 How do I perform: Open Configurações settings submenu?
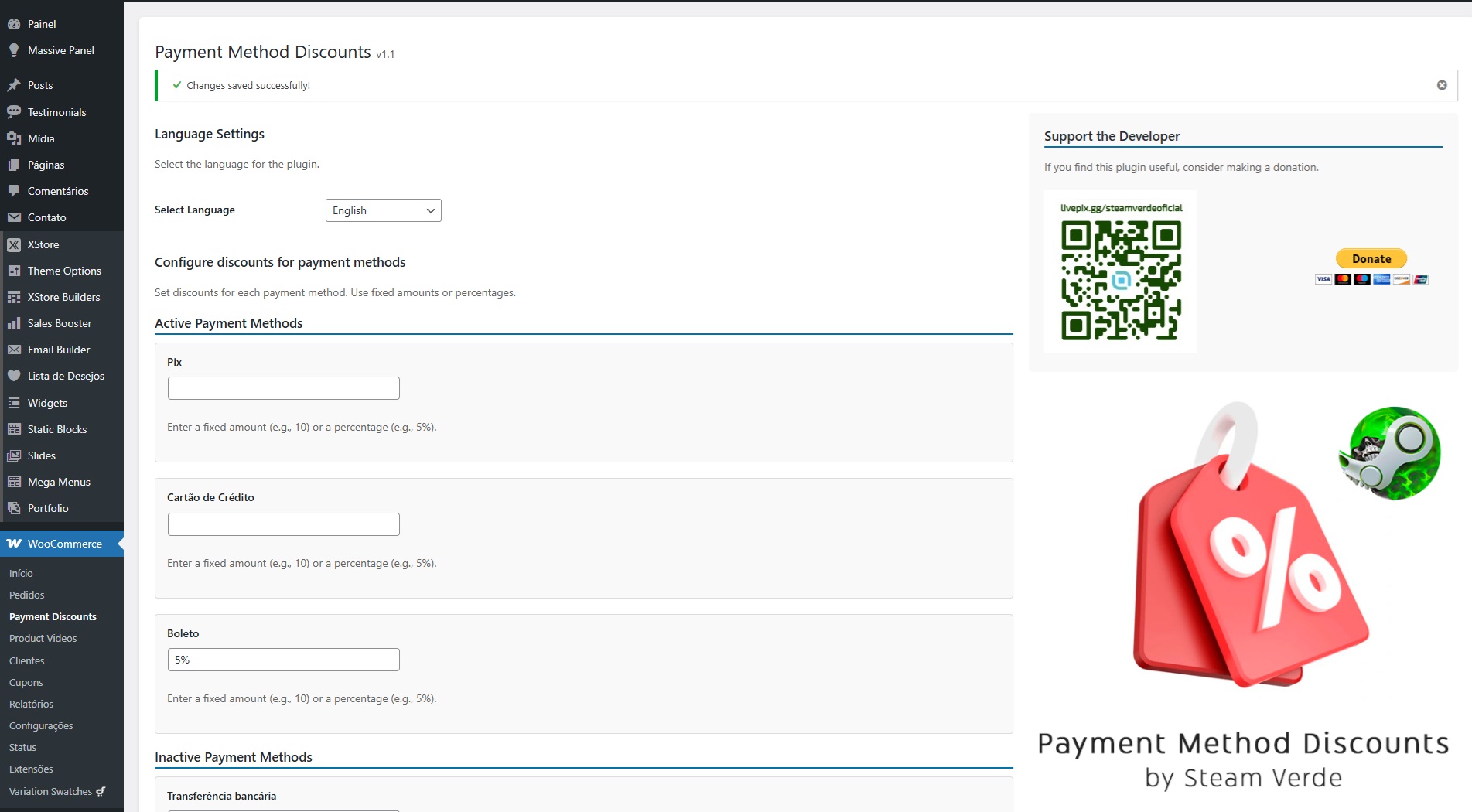(41, 725)
